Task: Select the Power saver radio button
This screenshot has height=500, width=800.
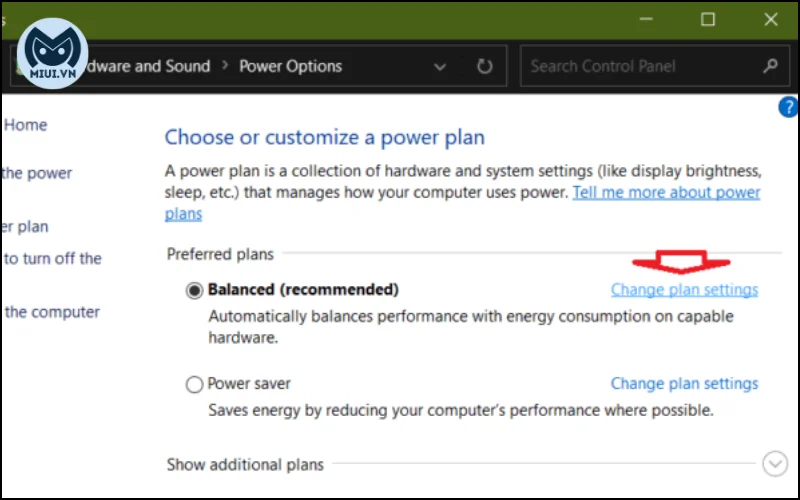Action: pos(194,384)
